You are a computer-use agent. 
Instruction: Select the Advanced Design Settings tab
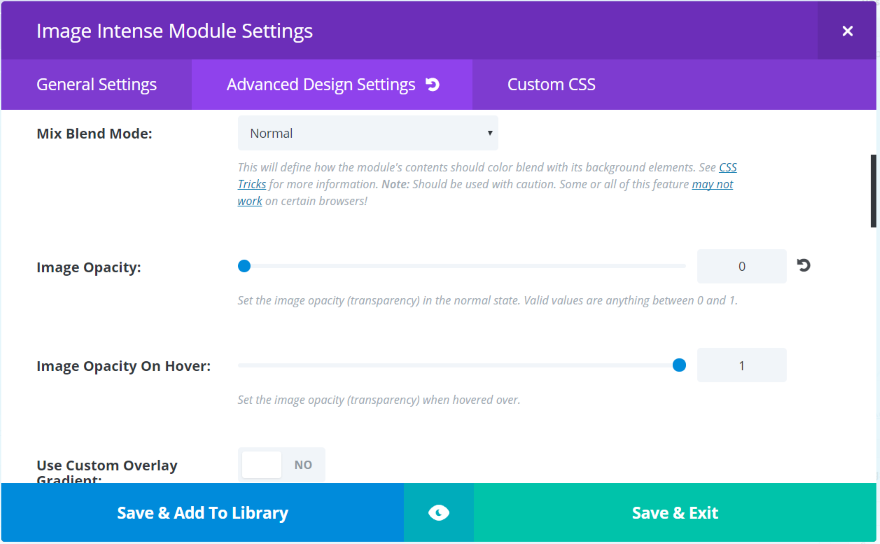320,84
